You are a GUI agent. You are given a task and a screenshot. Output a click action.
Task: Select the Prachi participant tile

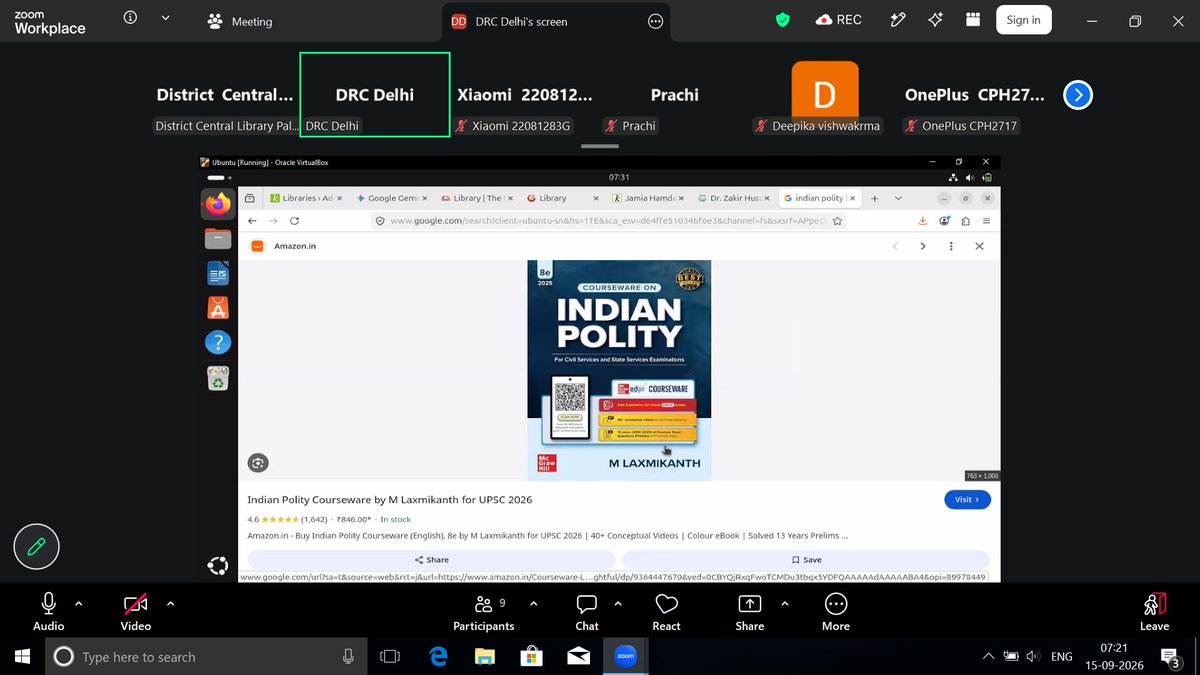(x=675, y=96)
